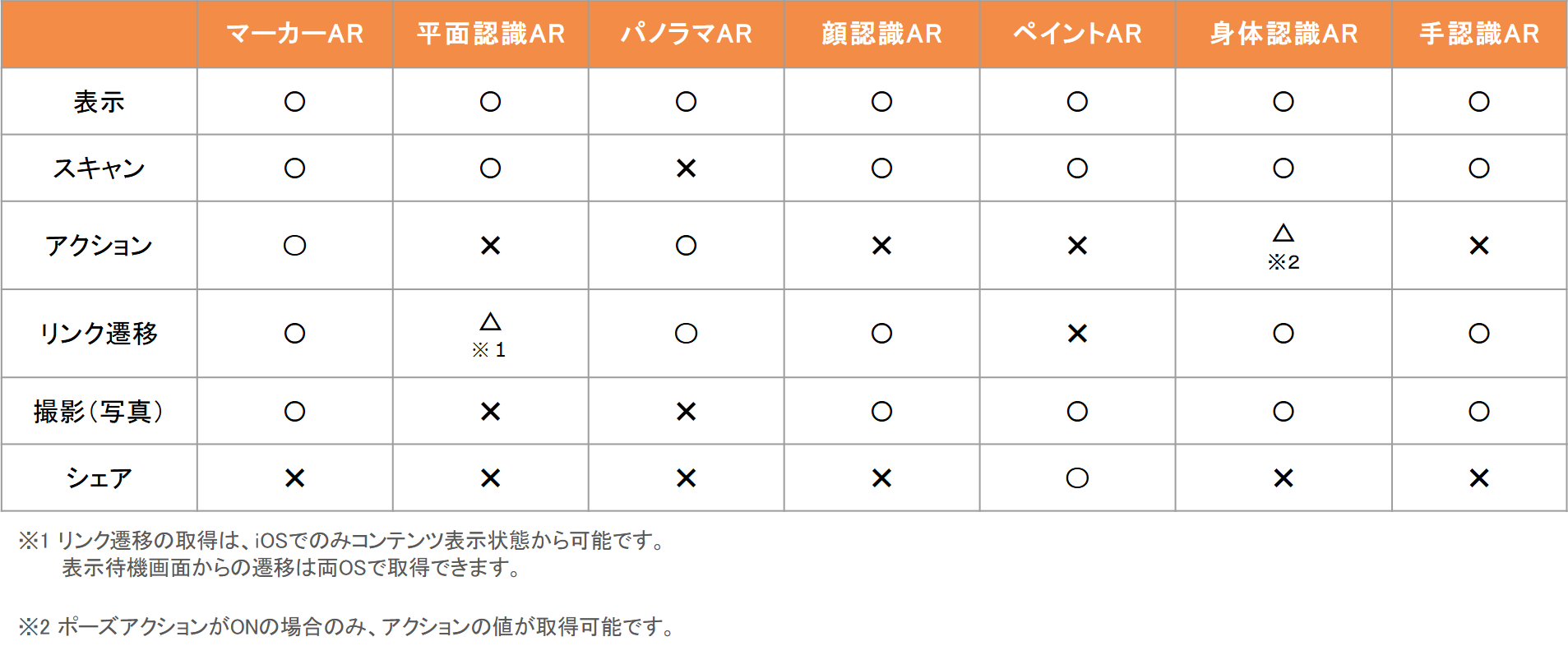Click the ペイントAR column header
This screenshot has height=655, width=1568.
[1078, 34]
